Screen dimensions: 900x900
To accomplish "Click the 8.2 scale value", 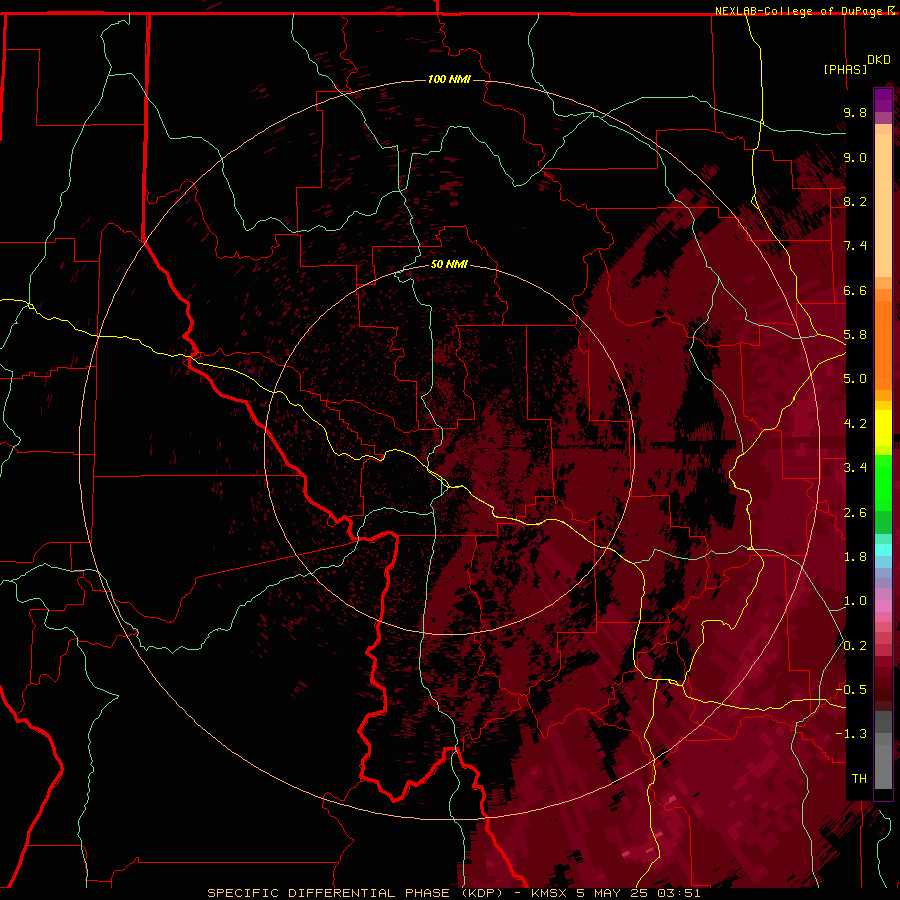I will [x=855, y=201].
